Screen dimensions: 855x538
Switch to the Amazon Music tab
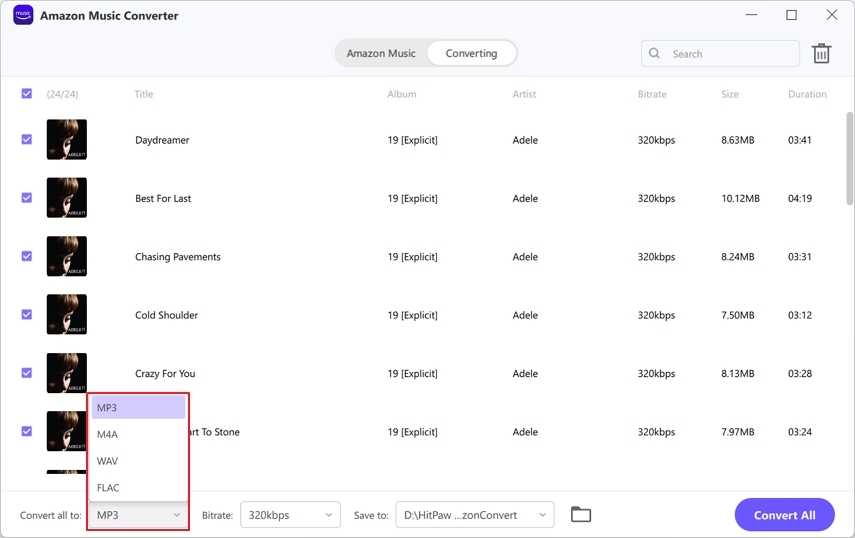point(381,53)
